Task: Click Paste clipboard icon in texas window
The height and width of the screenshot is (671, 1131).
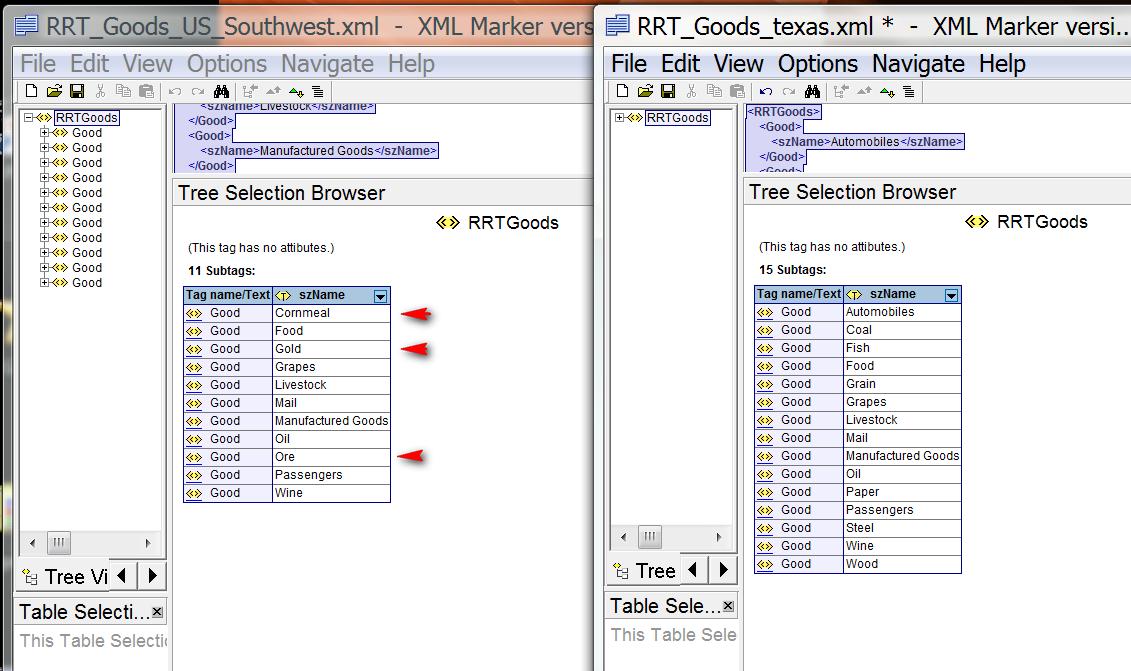Action: tap(738, 91)
